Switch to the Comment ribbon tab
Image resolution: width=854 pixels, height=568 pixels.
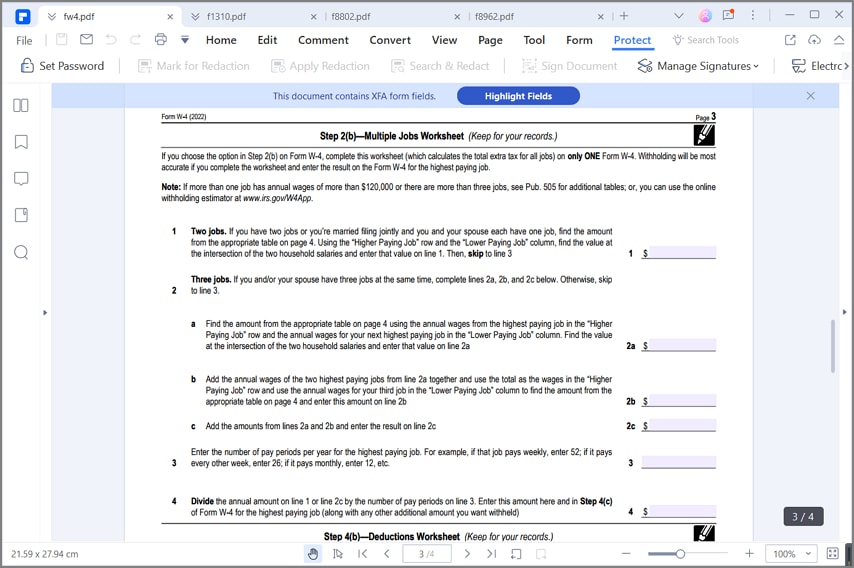point(323,40)
